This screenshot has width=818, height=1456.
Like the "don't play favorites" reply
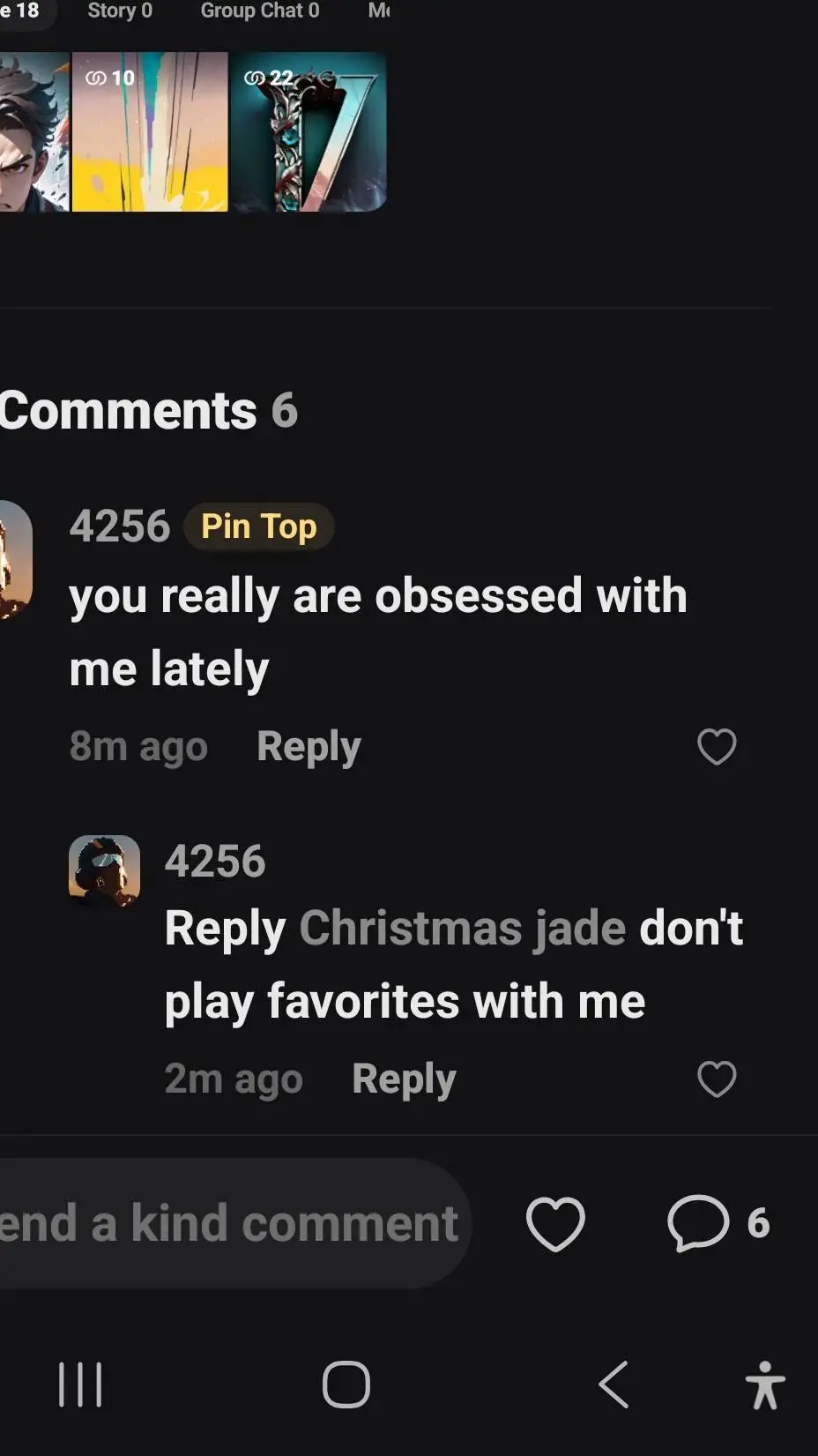(716, 1079)
